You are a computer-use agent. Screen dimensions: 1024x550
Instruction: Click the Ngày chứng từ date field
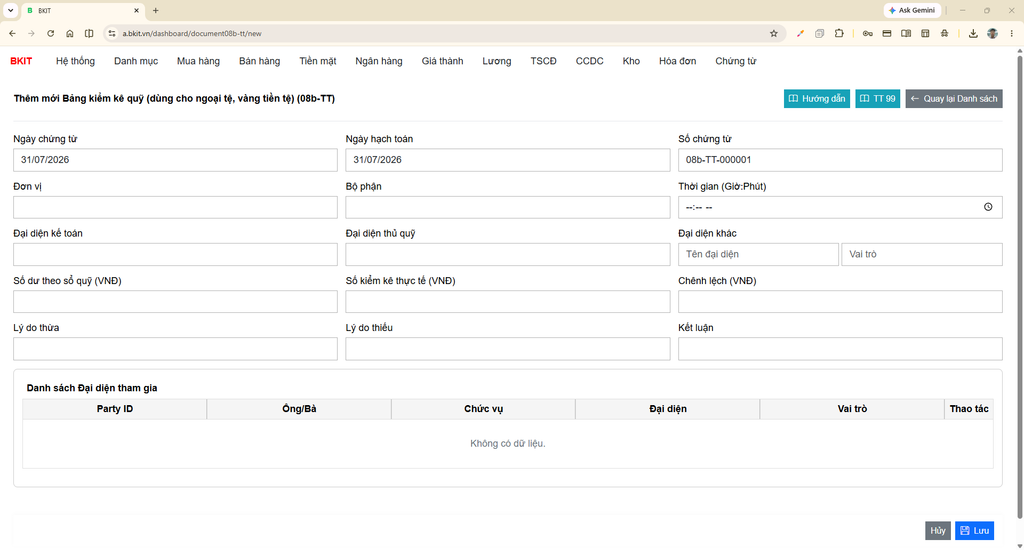click(175, 160)
